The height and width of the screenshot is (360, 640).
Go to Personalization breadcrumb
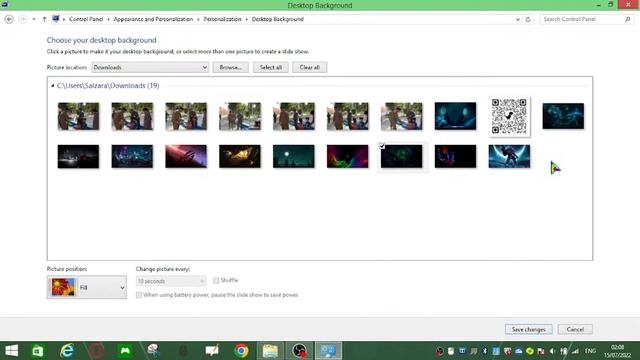pos(222,19)
